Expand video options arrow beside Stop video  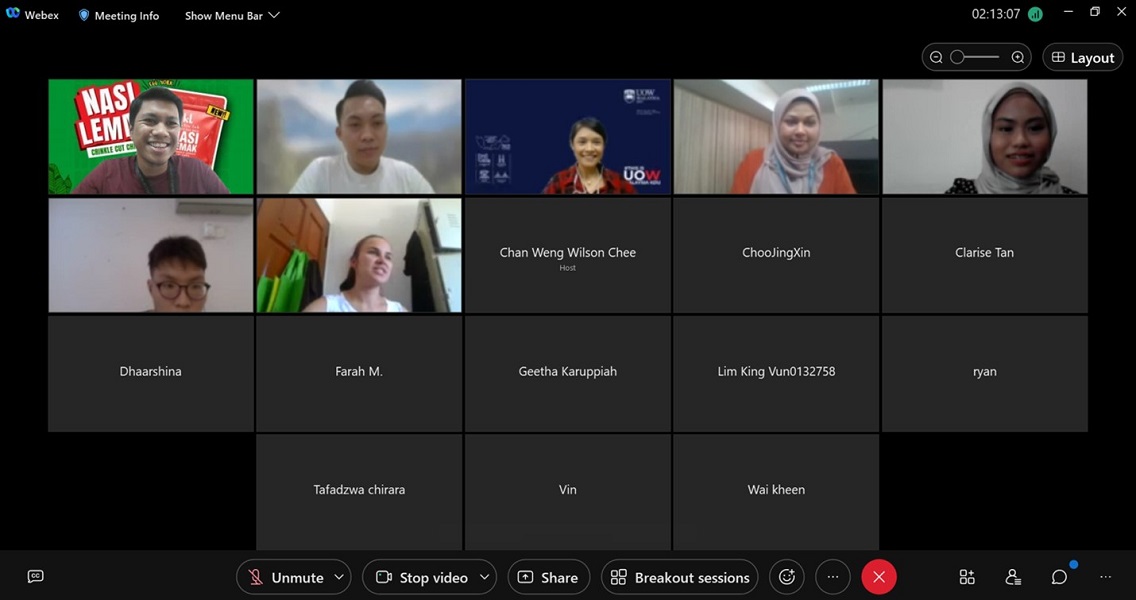pos(484,577)
